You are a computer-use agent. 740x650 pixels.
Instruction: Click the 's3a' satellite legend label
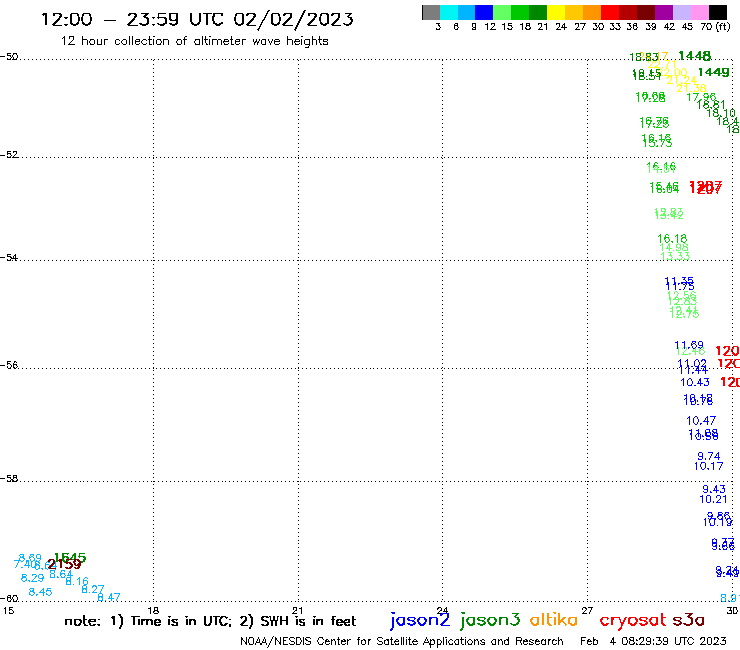pyautogui.click(x=689, y=620)
